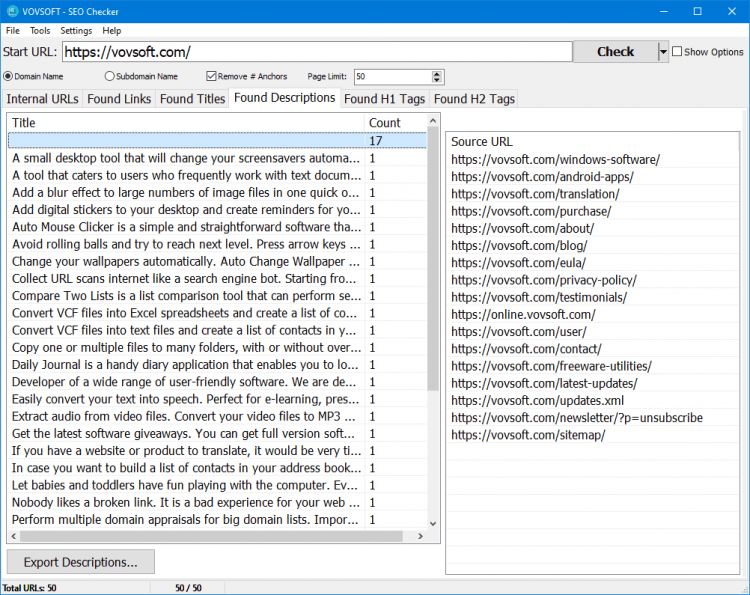Select the row 'Extract audio from video files'

(217, 417)
